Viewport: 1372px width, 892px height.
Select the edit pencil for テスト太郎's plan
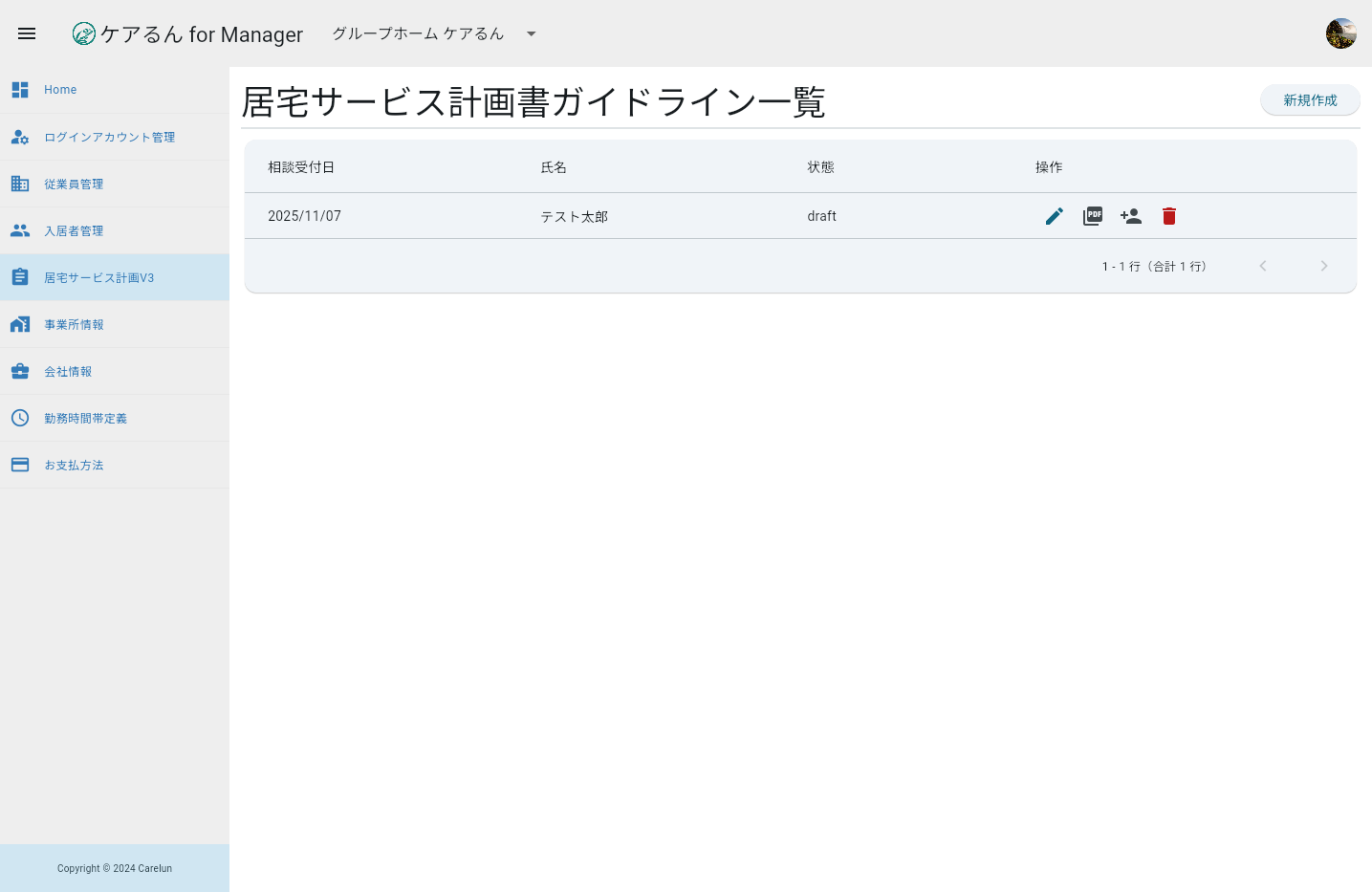[1054, 216]
